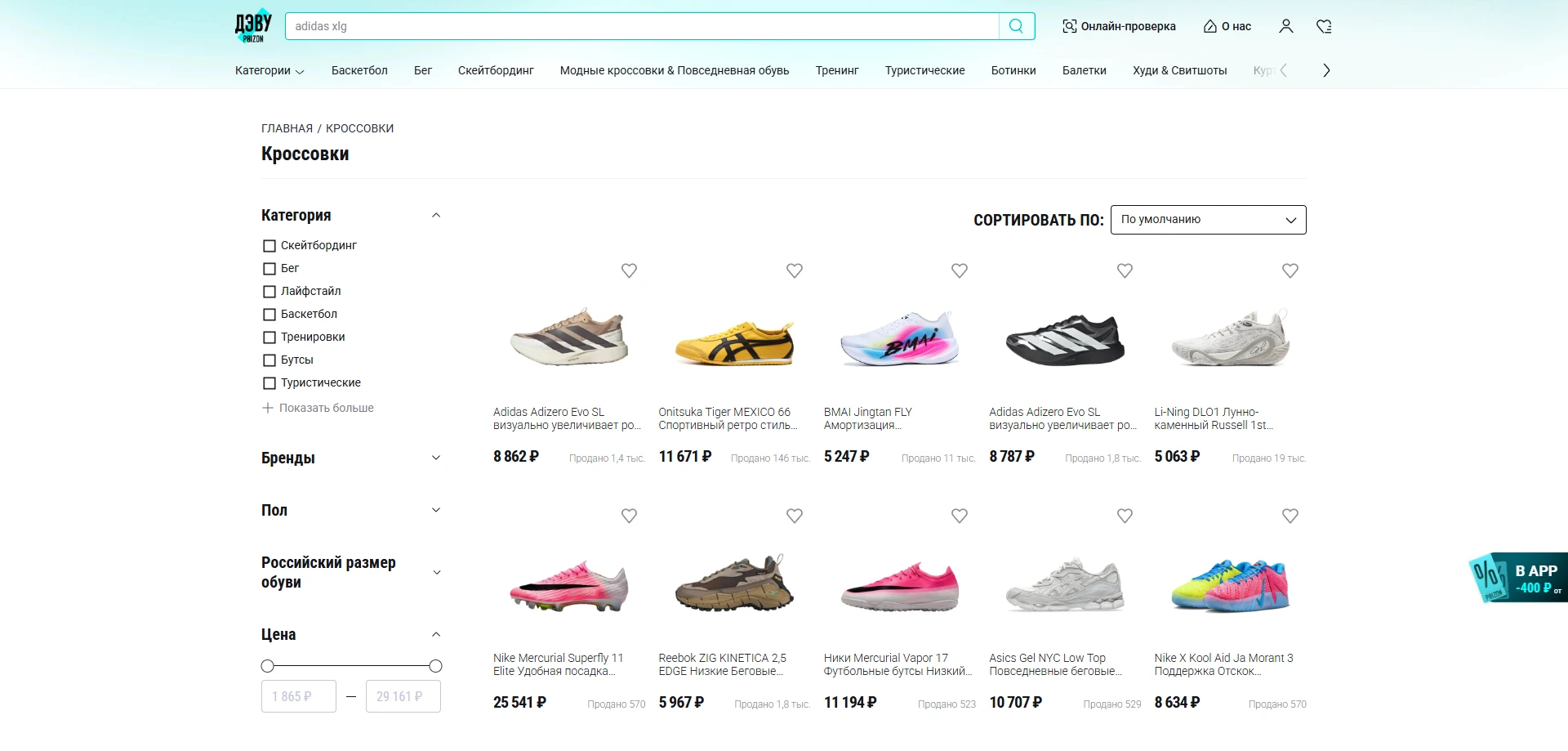Screen dimensions: 1568x751
Task: Open Скейтбординг in the top navigation
Action: click(496, 70)
